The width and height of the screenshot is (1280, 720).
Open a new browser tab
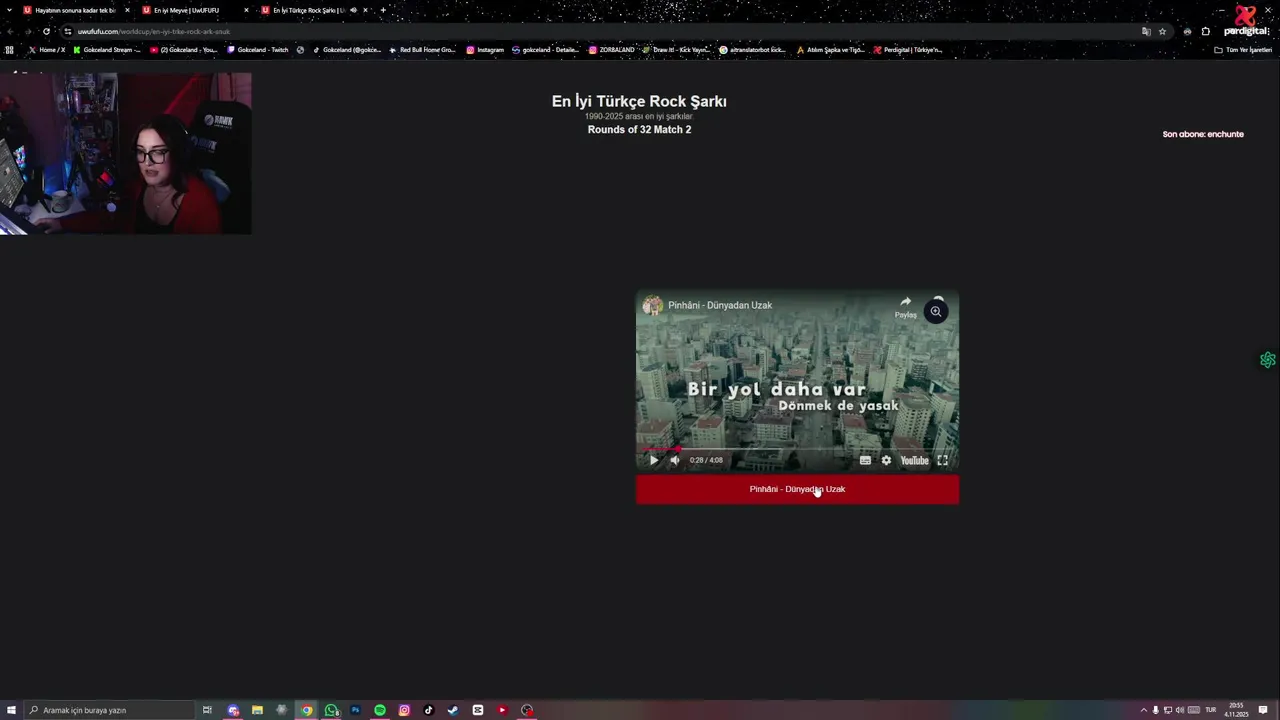coord(383,10)
